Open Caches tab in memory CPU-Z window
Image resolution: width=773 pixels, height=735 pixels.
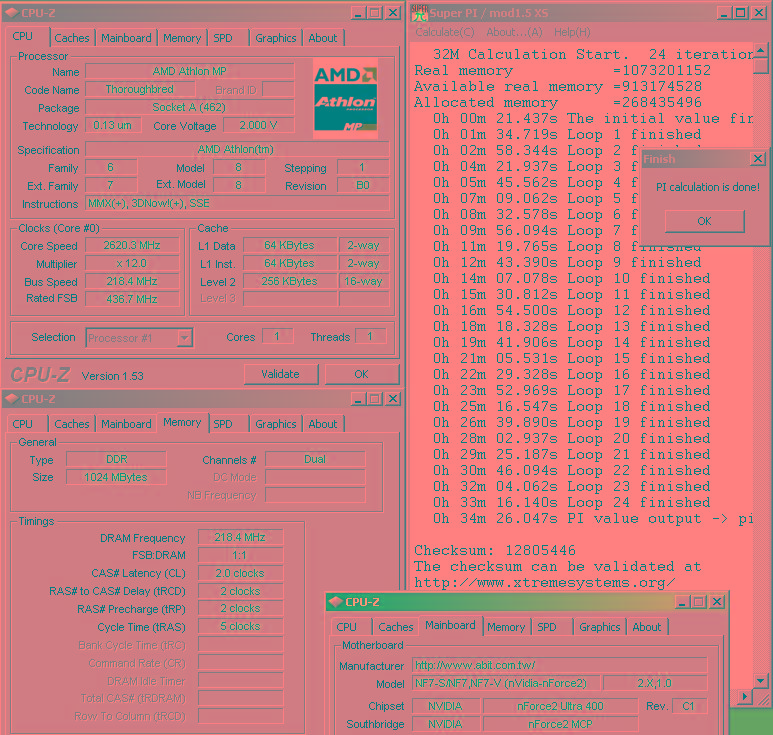click(72, 424)
